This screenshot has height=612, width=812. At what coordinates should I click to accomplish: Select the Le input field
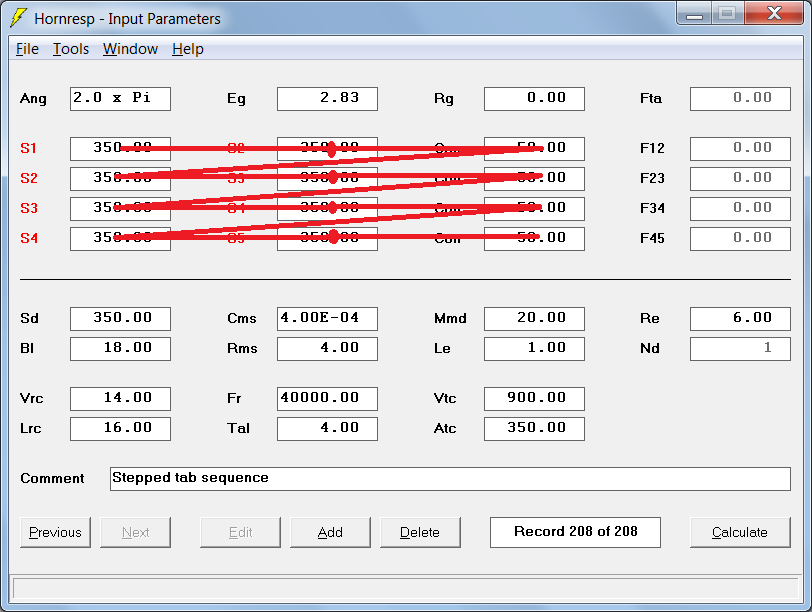click(534, 348)
